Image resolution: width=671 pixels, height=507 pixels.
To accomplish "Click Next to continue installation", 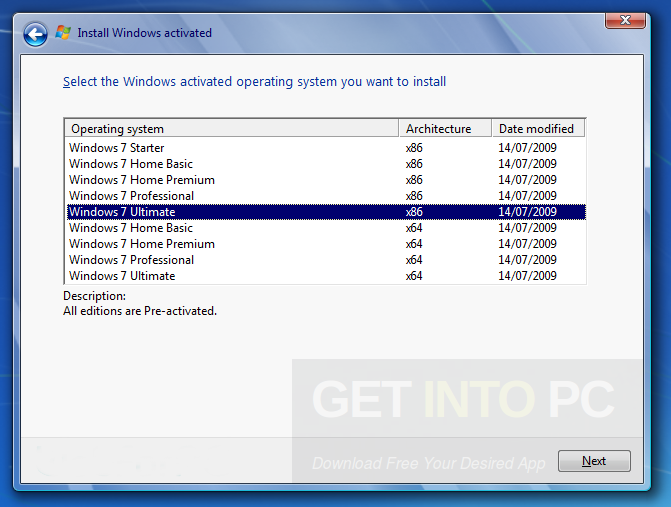I will pyautogui.click(x=594, y=461).
